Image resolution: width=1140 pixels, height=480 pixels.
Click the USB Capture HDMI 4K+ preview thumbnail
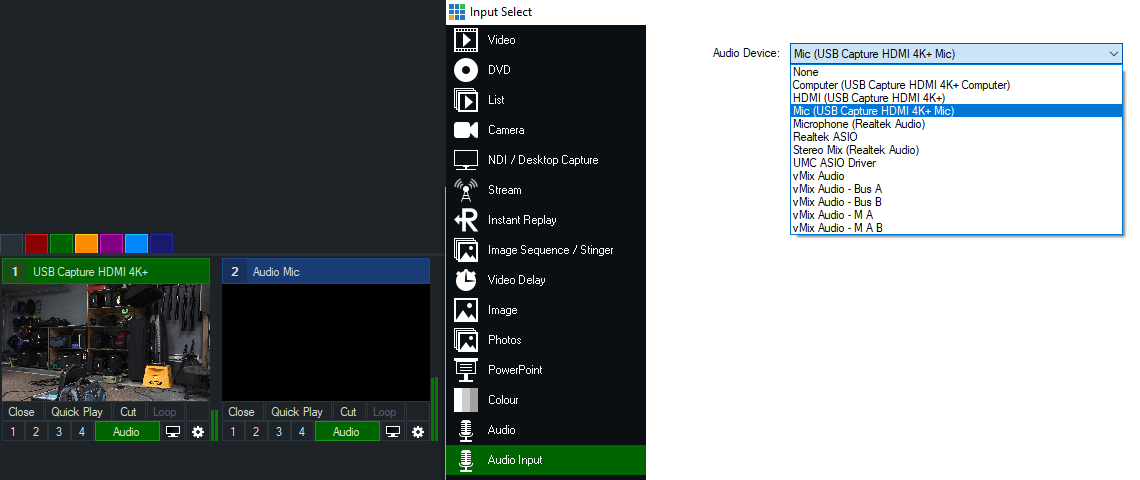106,343
